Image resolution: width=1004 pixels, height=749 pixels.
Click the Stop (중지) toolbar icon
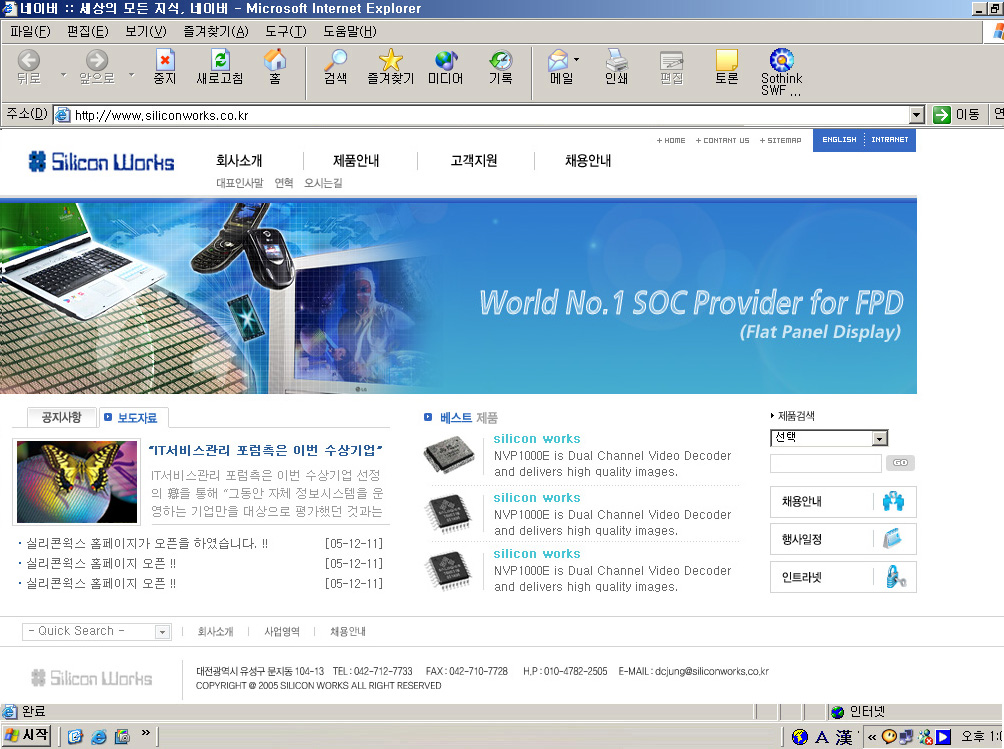point(164,66)
